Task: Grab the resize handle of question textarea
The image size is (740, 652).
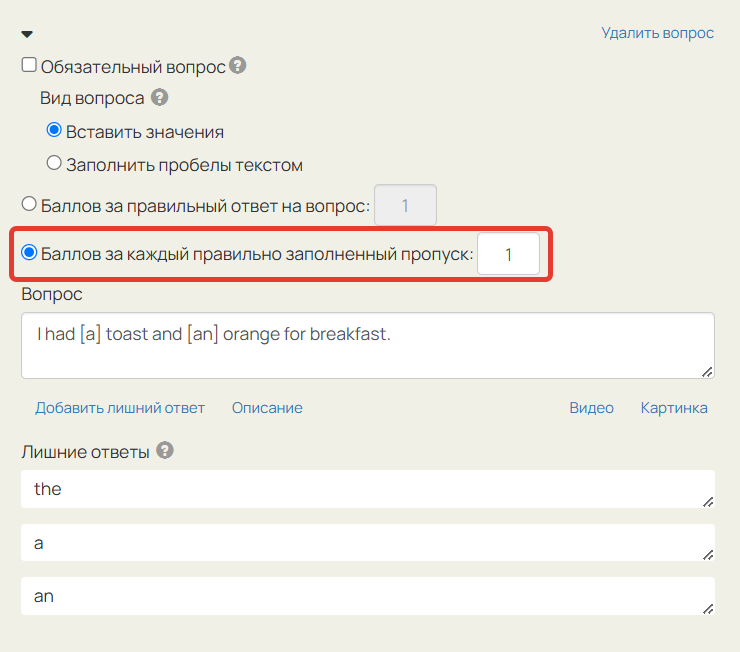Action: [706, 372]
